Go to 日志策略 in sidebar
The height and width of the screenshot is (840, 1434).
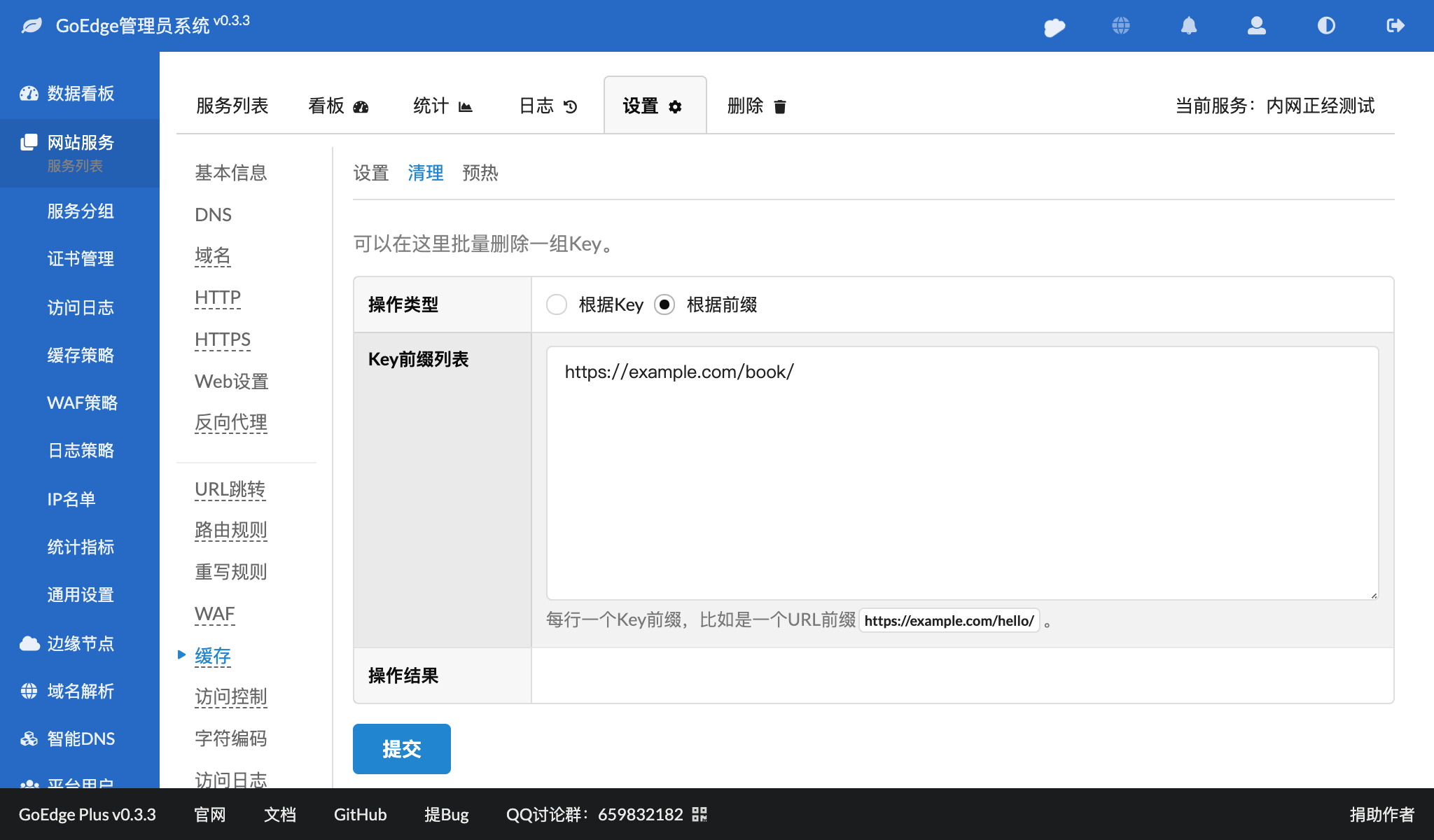pyautogui.click(x=81, y=450)
